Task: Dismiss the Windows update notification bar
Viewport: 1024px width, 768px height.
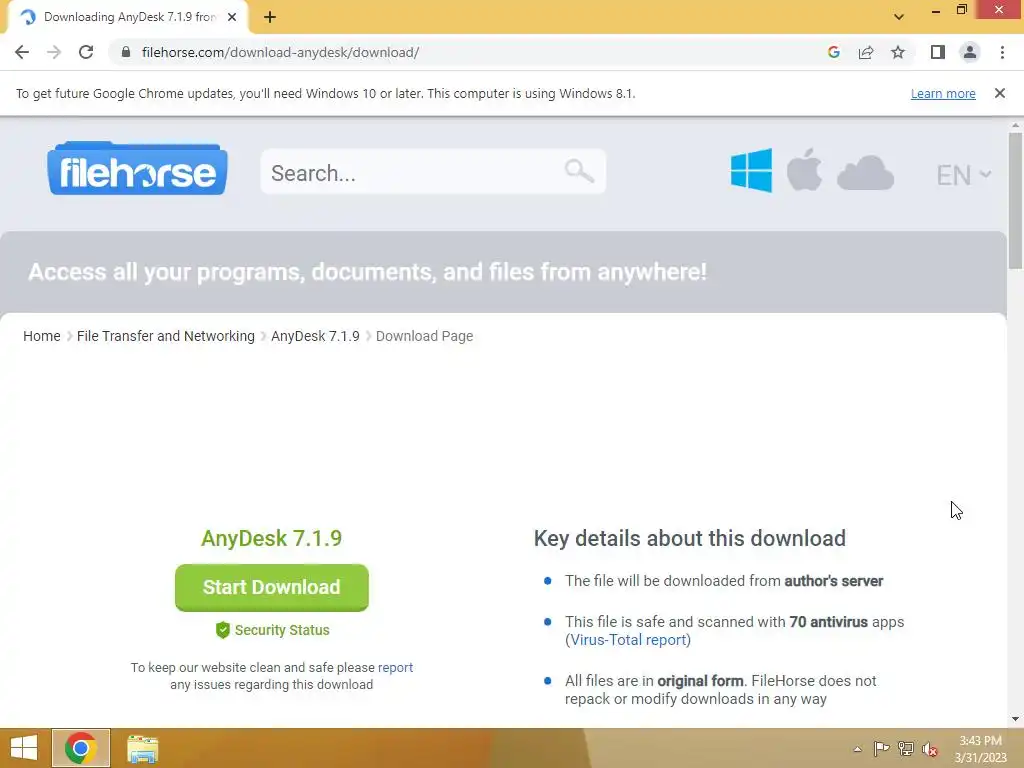Action: pos(1000,93)
